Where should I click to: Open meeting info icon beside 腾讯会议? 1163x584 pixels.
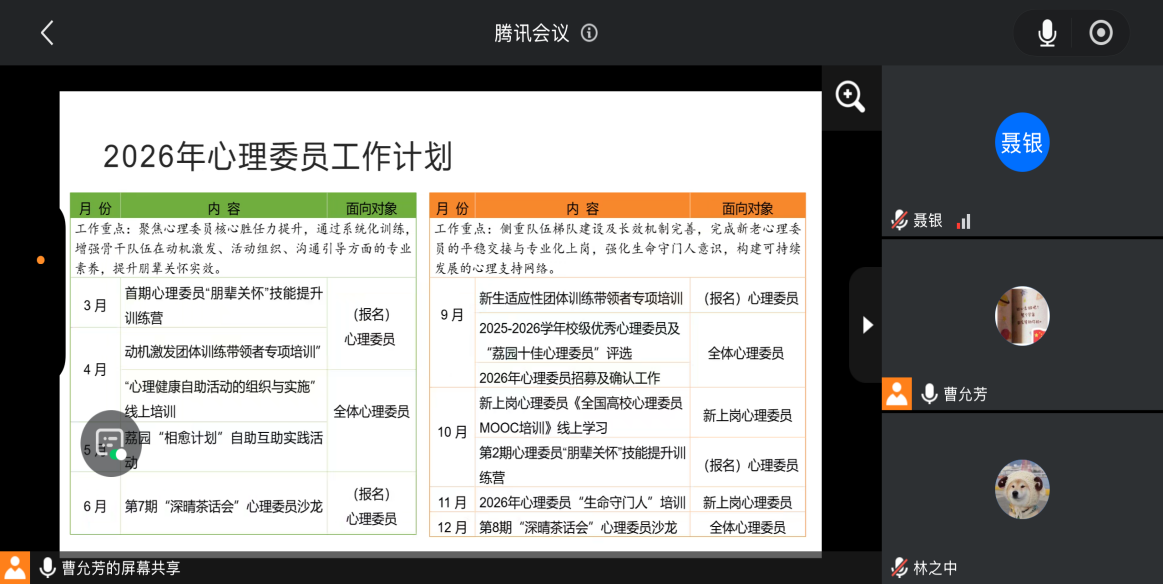point(589,33)
